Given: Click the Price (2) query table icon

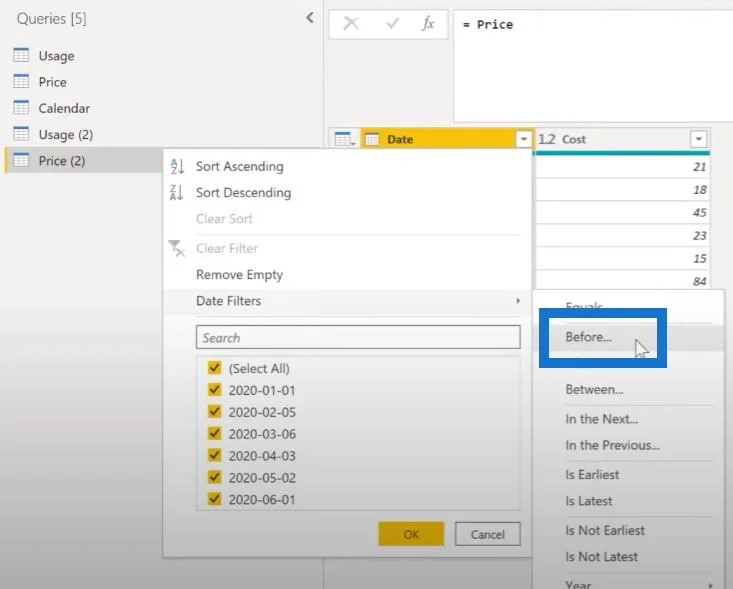Looking at the screenshot, I should click(21, 160).
